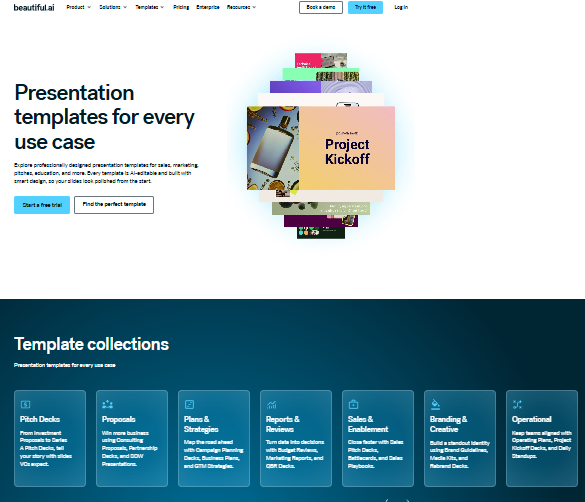Go to the Pricing page
The width and height of the screenshot is (585, 502).
pos(181,7)
